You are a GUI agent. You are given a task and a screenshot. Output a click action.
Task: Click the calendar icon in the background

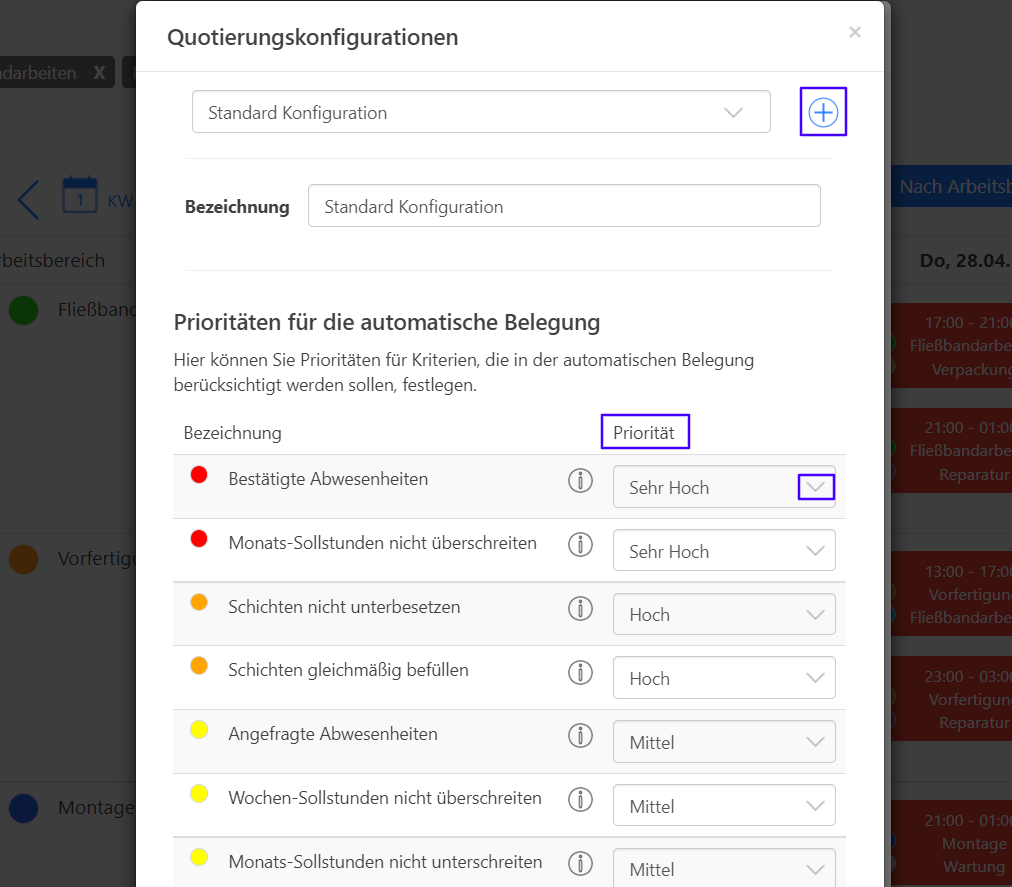point(80,195)
